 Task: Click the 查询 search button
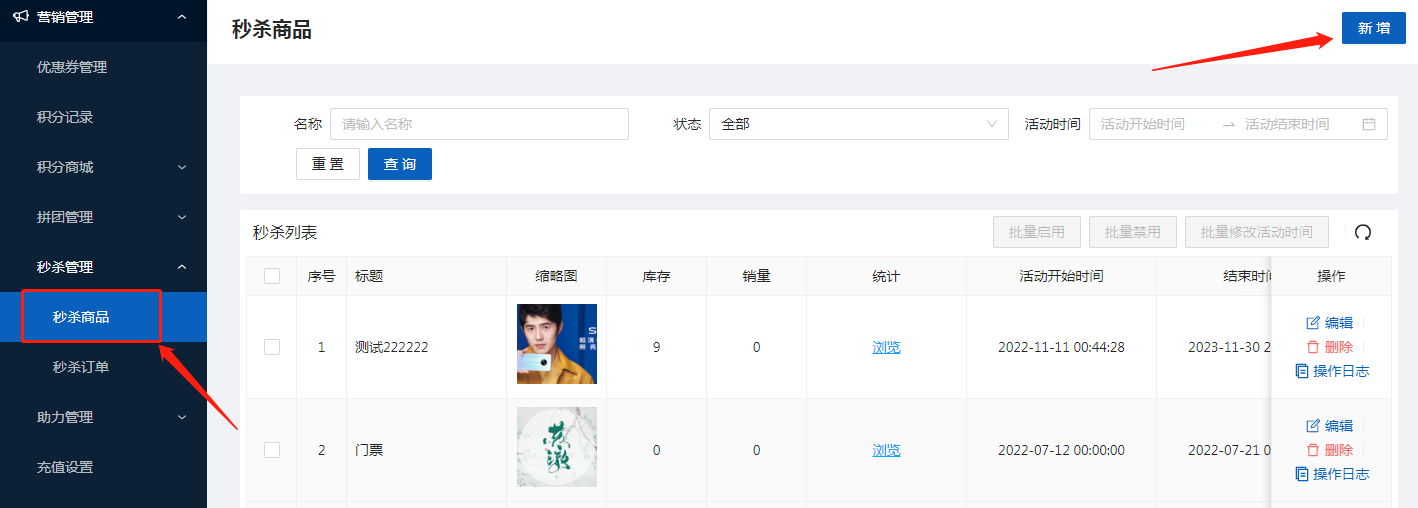400,164
